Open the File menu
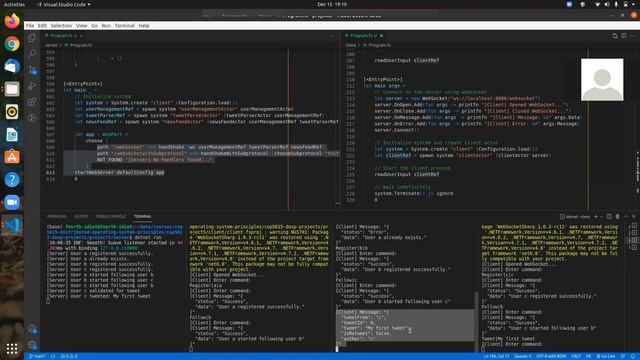The image size is (640, 360). point(30,26)
